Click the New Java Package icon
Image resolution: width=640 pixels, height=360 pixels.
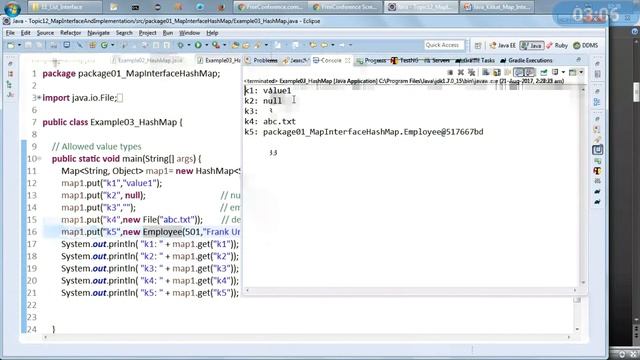[92, 45]
